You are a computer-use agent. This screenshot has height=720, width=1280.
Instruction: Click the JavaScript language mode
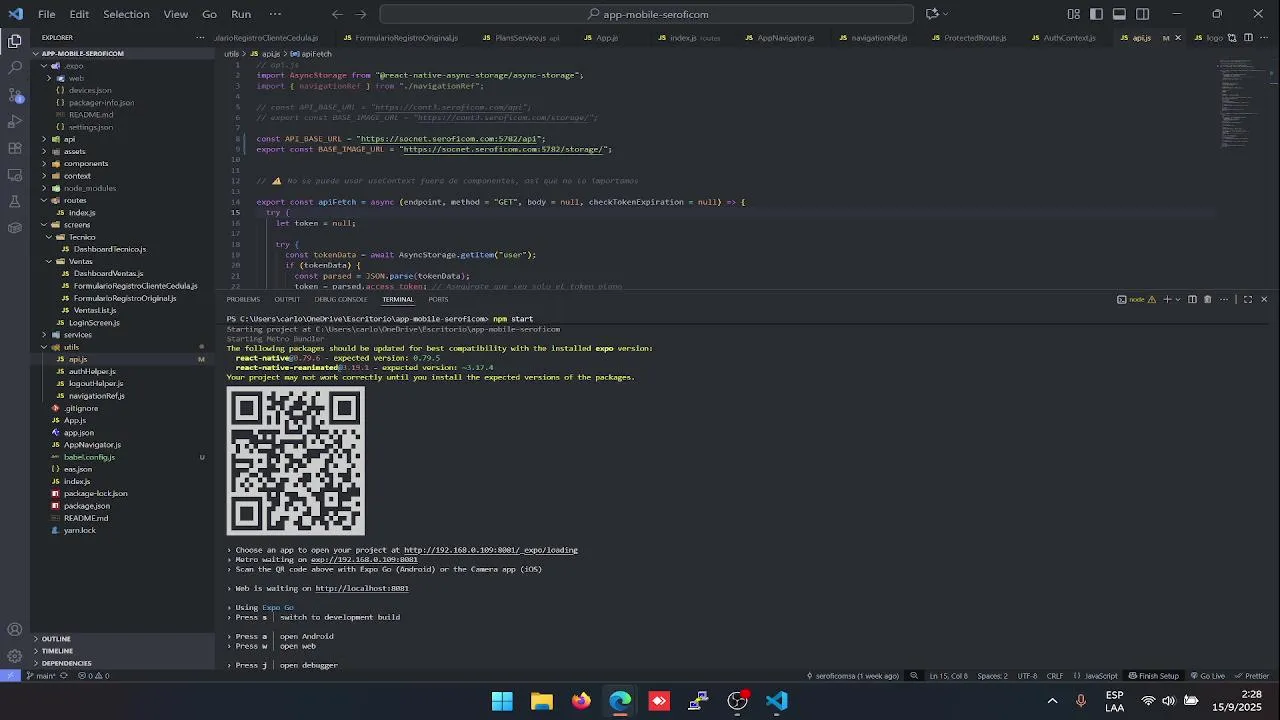pyautogui.click(x=1101, y=676)
